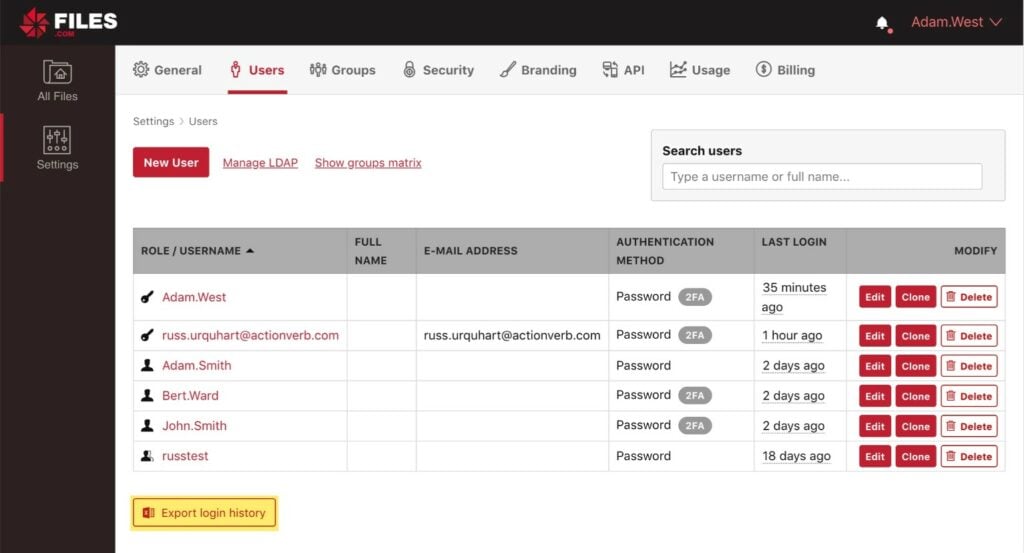Clone the russtest user

pyautogui.click(x=916, y=456)
